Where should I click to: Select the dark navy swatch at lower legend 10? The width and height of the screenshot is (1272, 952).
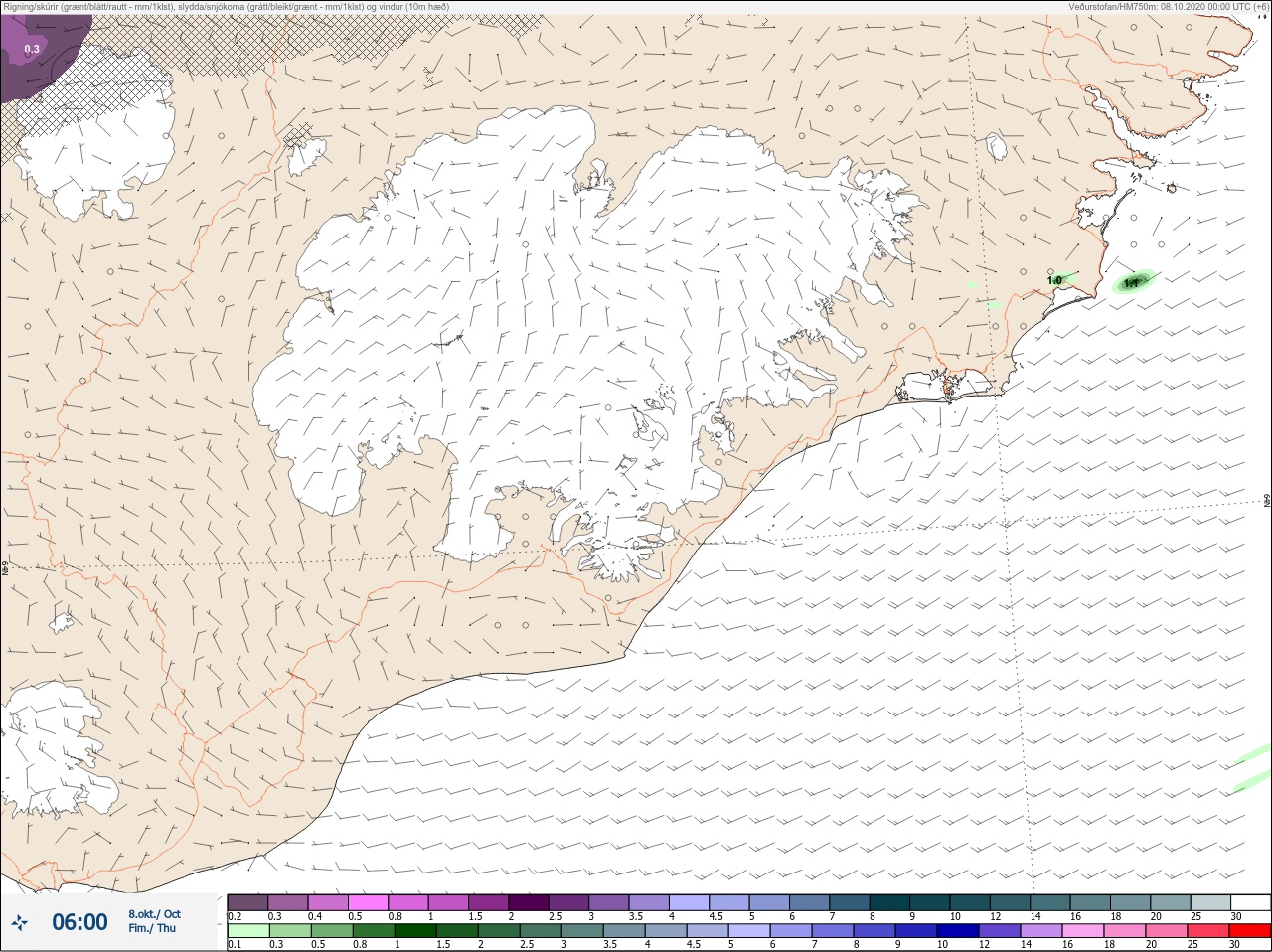(959, 931)
